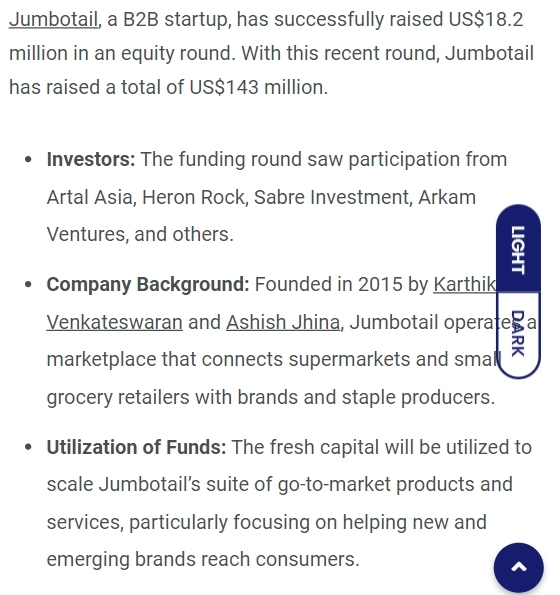Image resolution: width=560 pixels, height=595 pixels.
Task: Click the Company Background bold label
Action: click(x=148, y=284)
